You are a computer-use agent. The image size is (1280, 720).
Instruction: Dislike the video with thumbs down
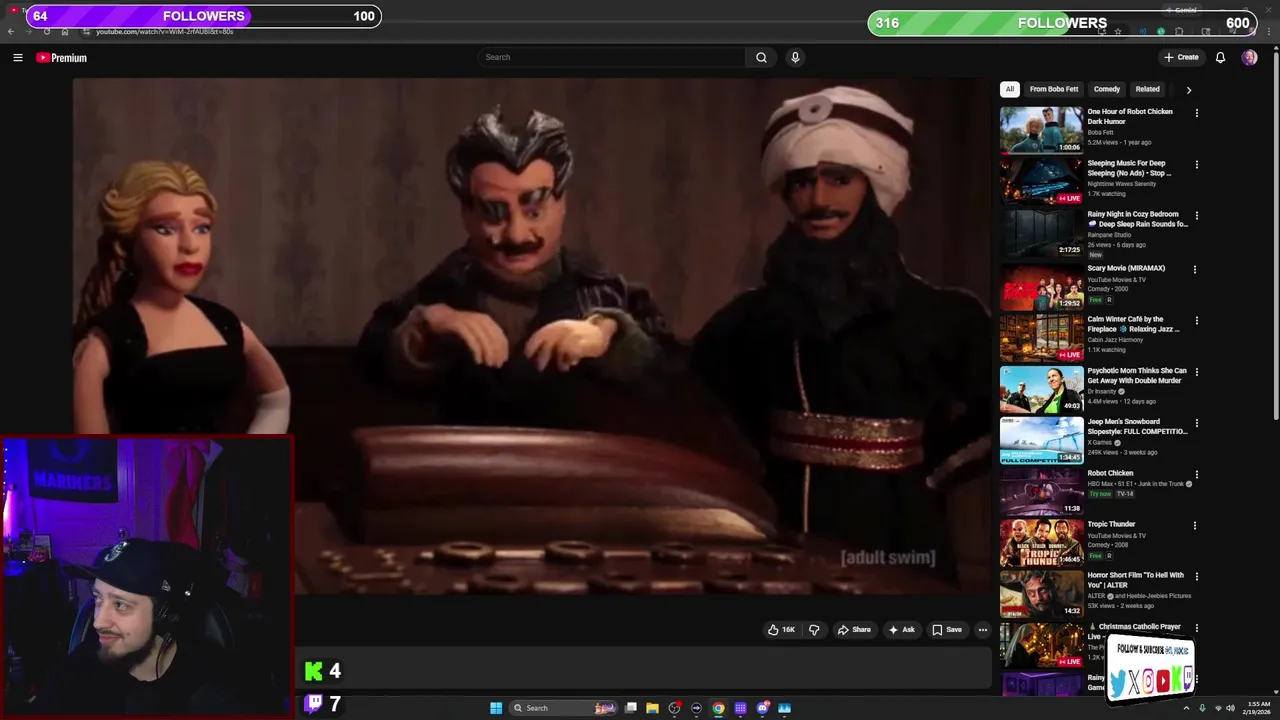pyautogui.click(x=814, y=630)
